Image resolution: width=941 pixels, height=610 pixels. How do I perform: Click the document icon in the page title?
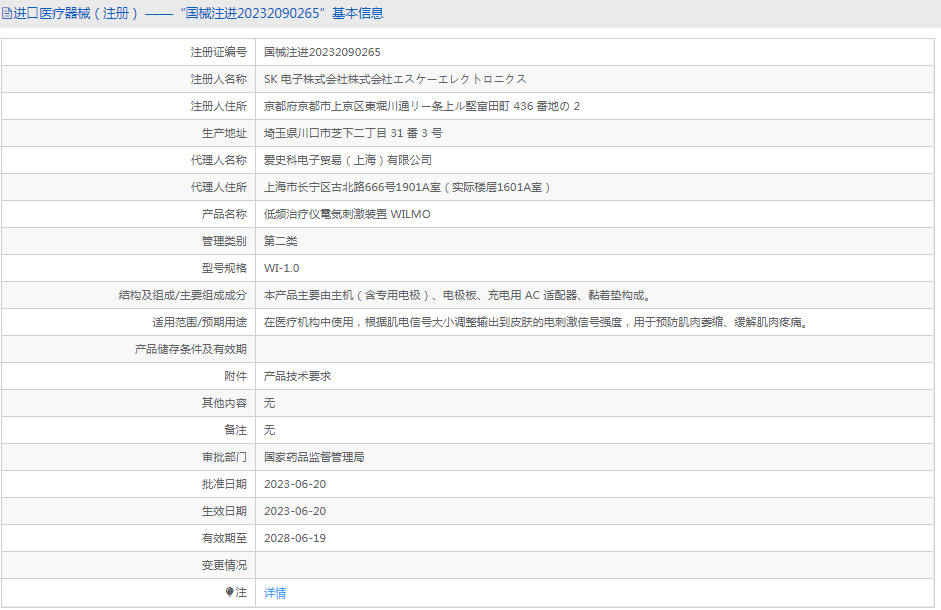(7, 13)
